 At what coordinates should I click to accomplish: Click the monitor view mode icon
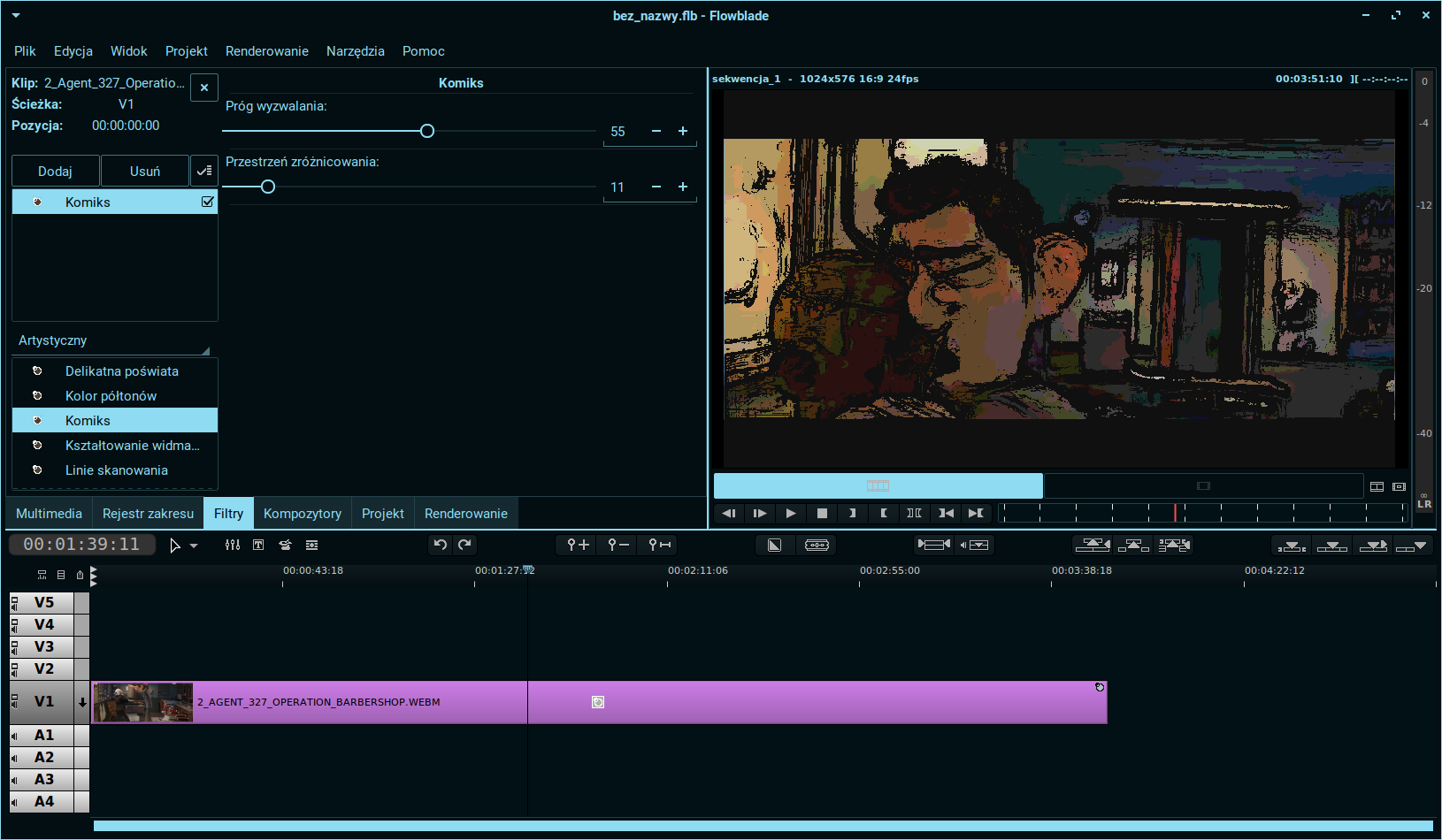(x=1377, y=486)
